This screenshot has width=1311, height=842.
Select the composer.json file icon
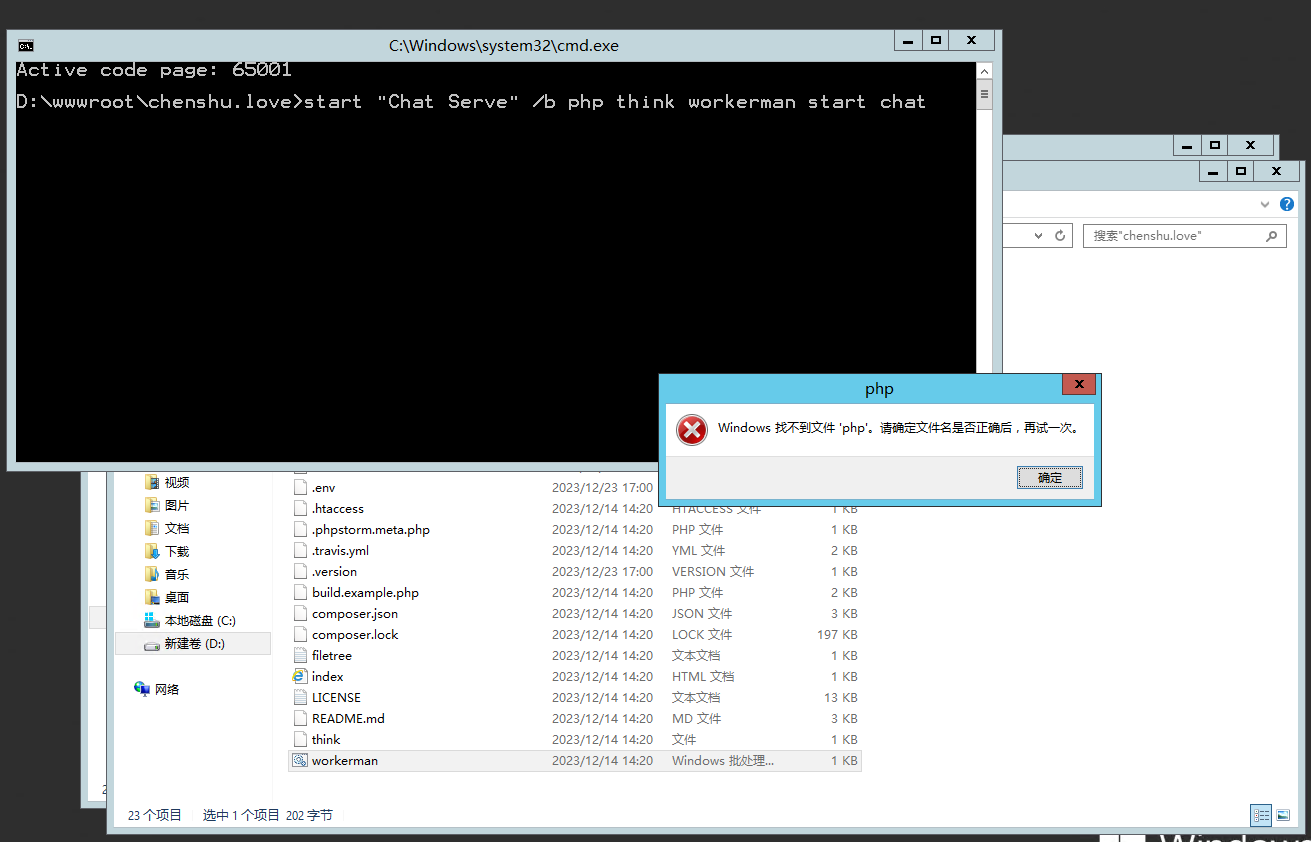[300, 614]
